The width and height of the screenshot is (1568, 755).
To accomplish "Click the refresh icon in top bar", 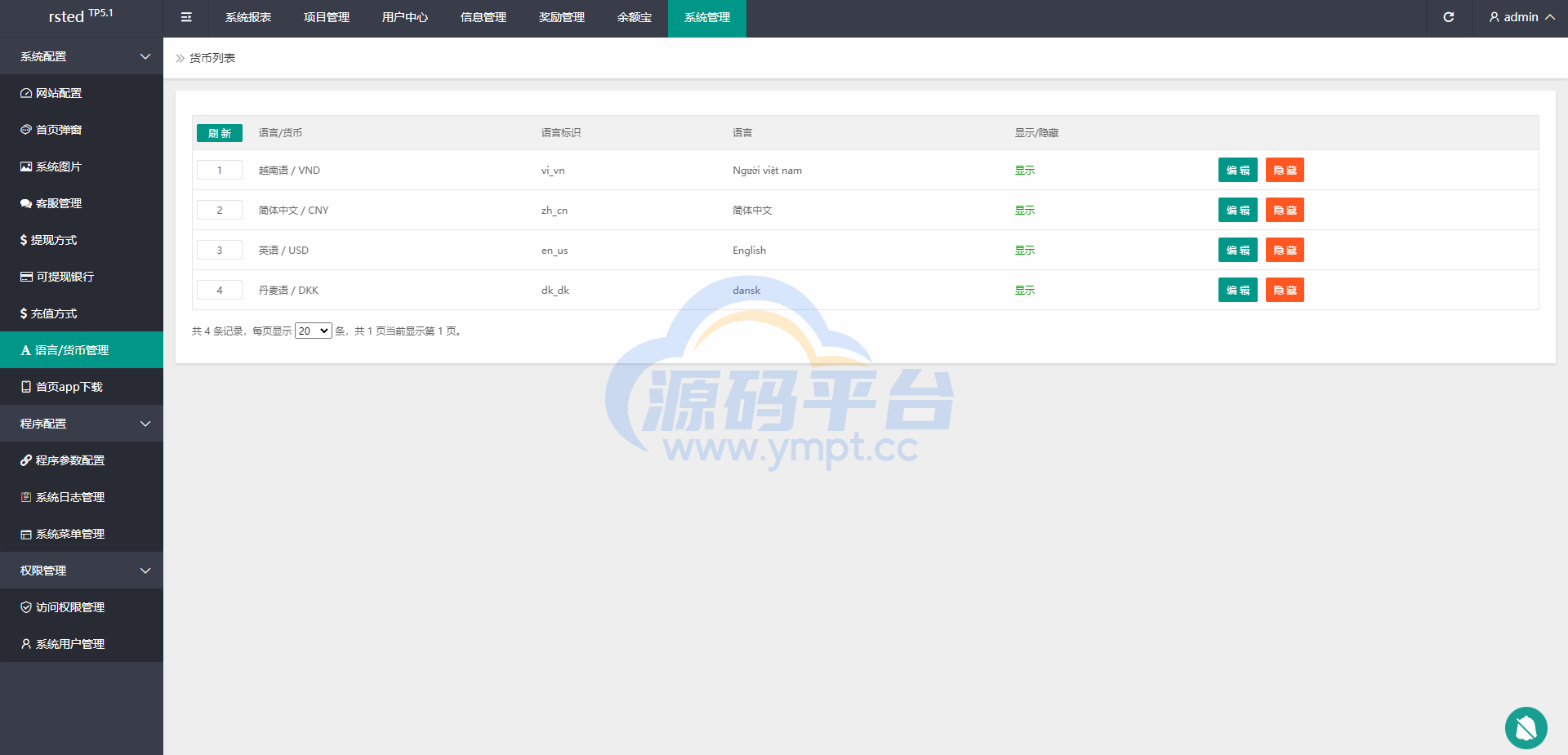I will pos(1449,17).
